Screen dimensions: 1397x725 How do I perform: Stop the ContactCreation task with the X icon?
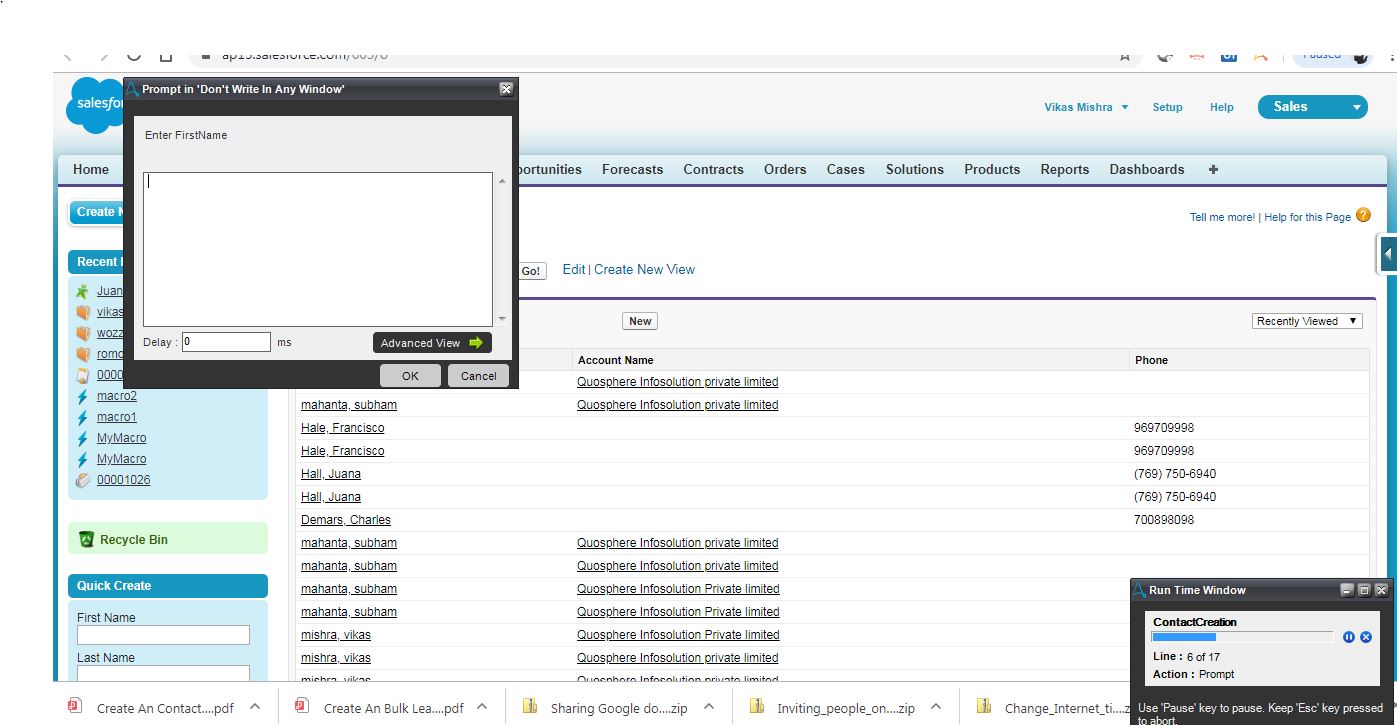pos(1366,637)
